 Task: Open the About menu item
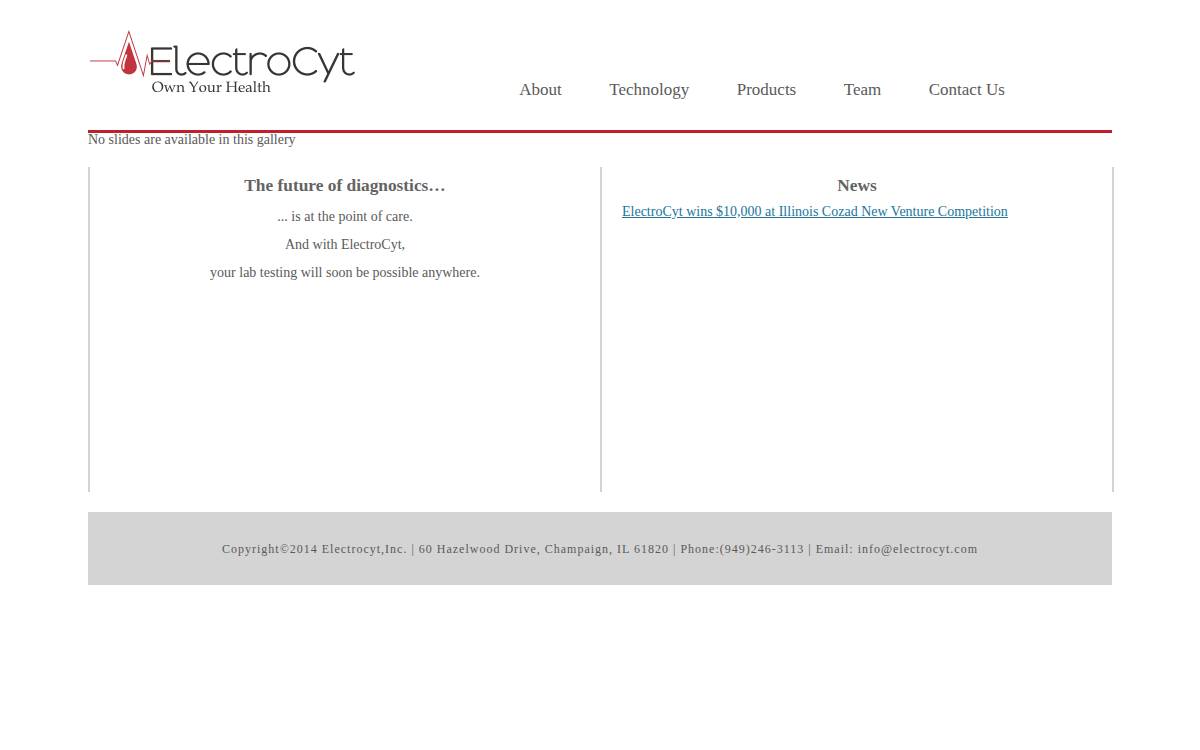click(x=540, y=90)
